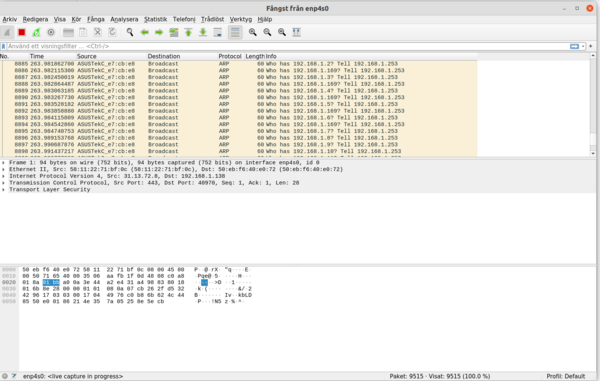
Task: Zoom in the main window text
Action: tap(253, 33)
